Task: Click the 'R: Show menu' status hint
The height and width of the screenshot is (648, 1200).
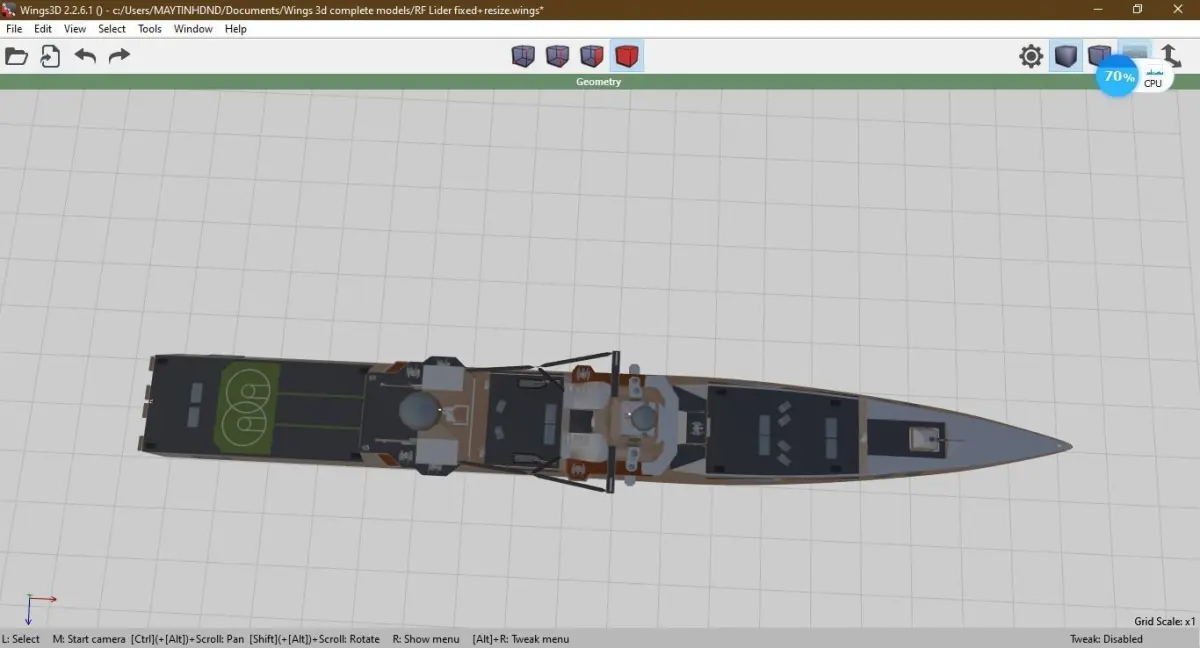Action: [x=426, y=639]
